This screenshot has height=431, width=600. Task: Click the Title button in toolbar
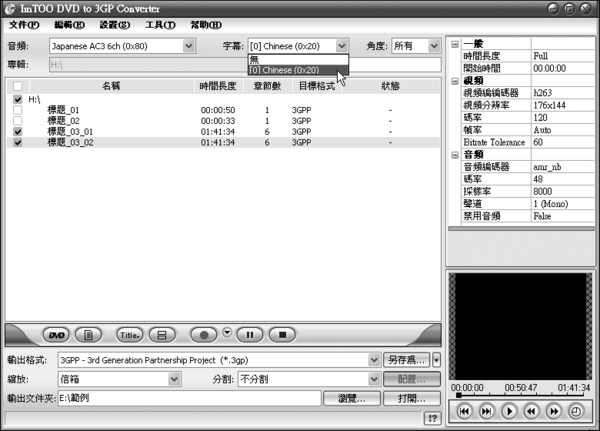coord(130,335)
